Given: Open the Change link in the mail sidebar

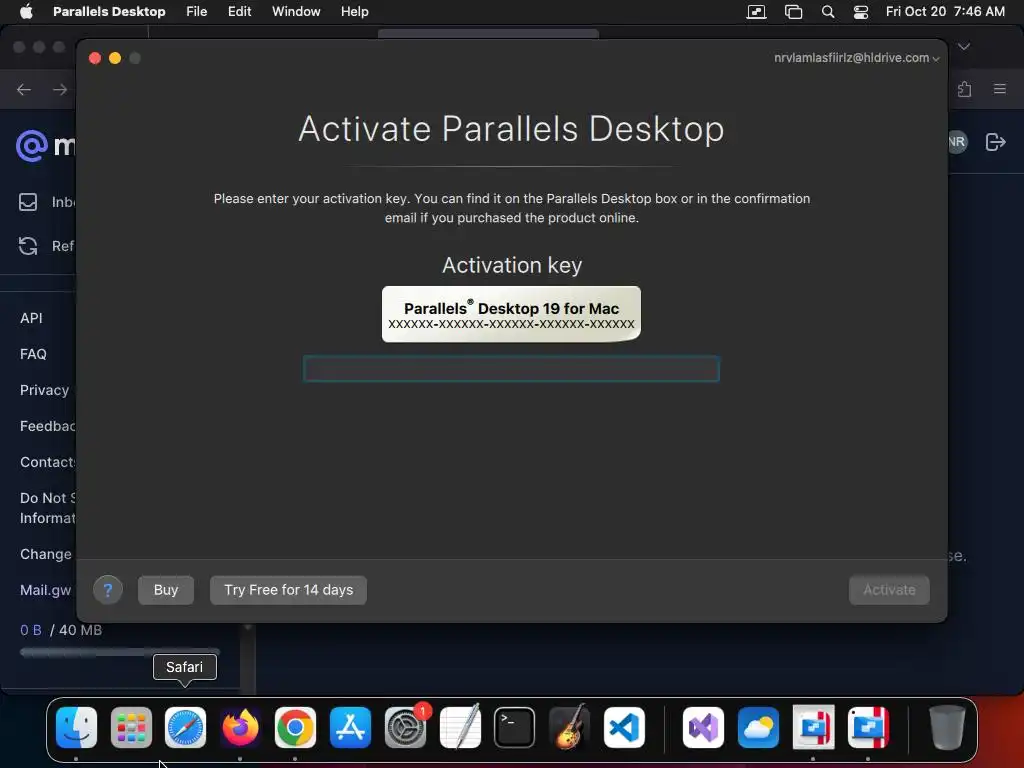Looking at the screenshot, I should [x=46, y=554].
